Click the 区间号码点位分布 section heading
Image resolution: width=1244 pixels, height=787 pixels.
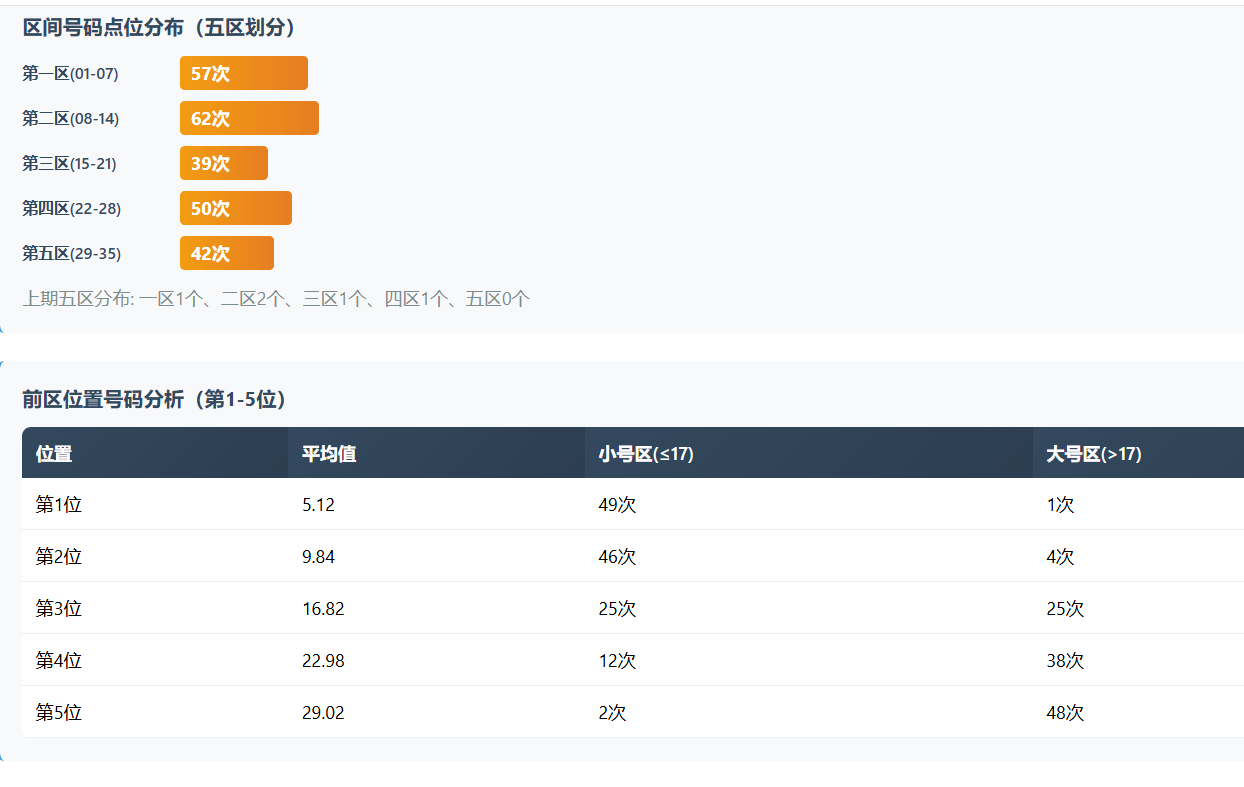coord(159,28)
